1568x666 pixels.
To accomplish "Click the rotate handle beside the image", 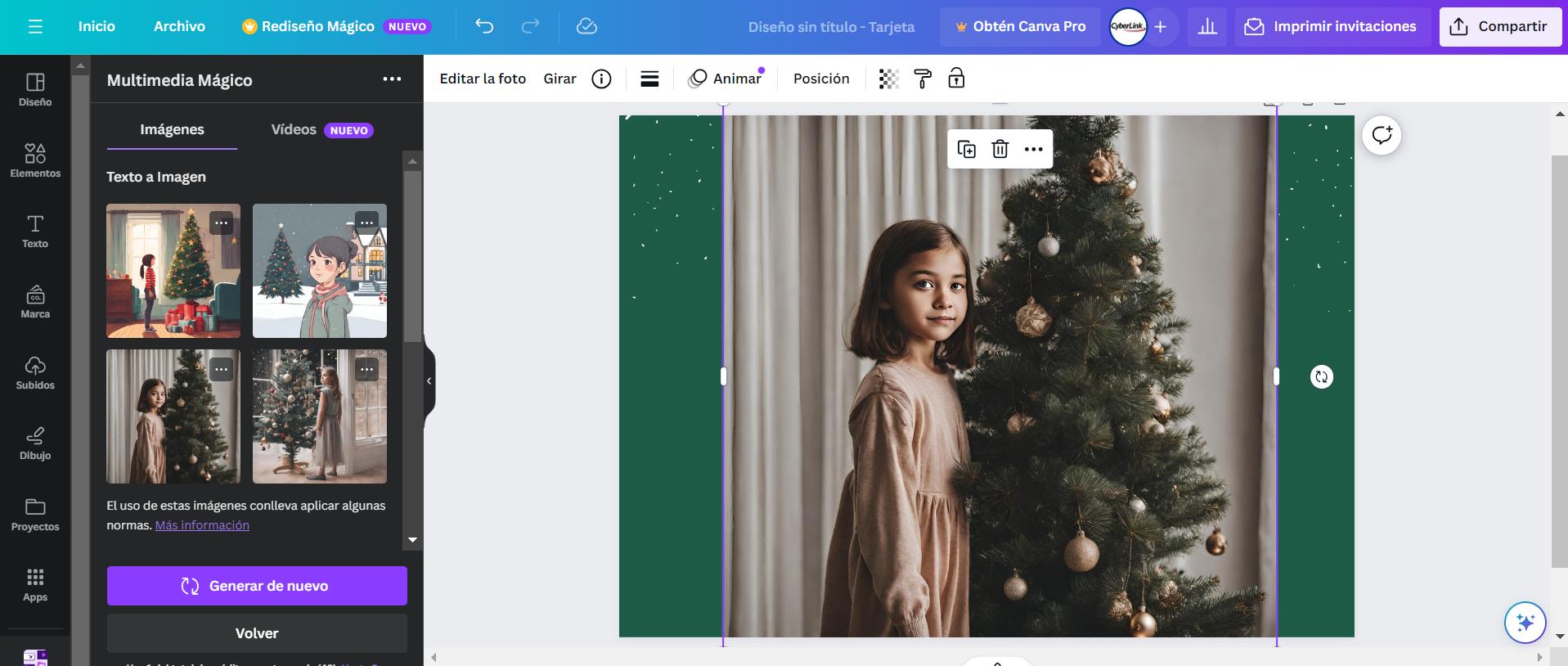I will point(1321,376).
